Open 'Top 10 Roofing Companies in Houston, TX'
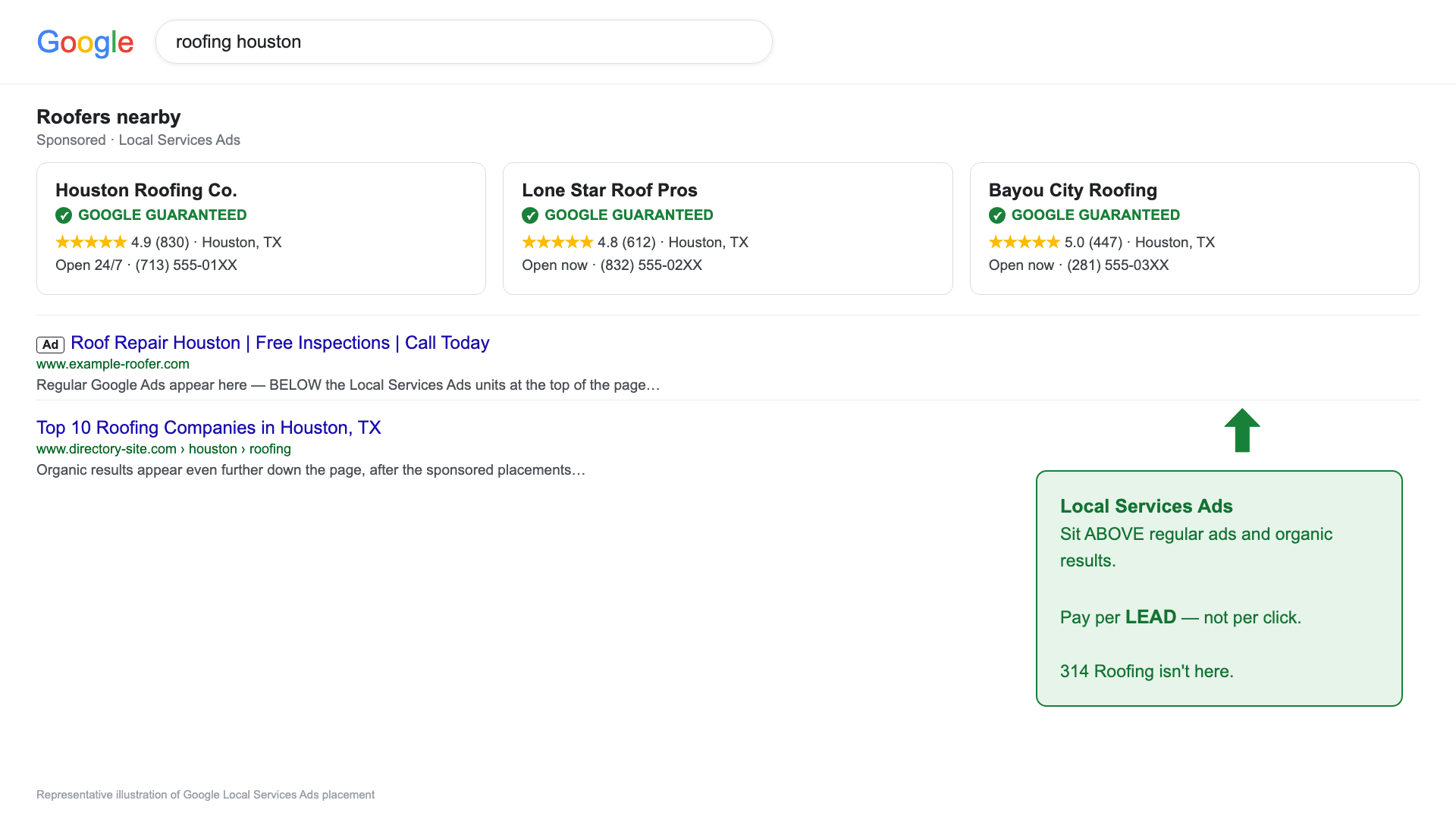 coord(209,428)
